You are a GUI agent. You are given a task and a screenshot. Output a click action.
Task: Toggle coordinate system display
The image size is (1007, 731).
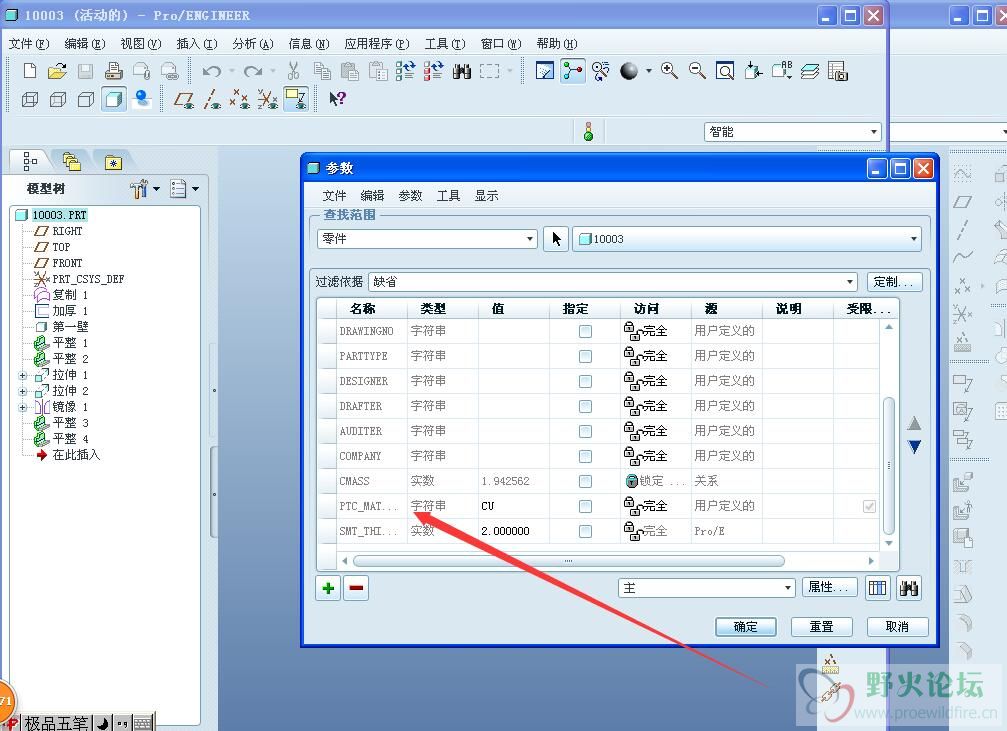coord(268,99)
